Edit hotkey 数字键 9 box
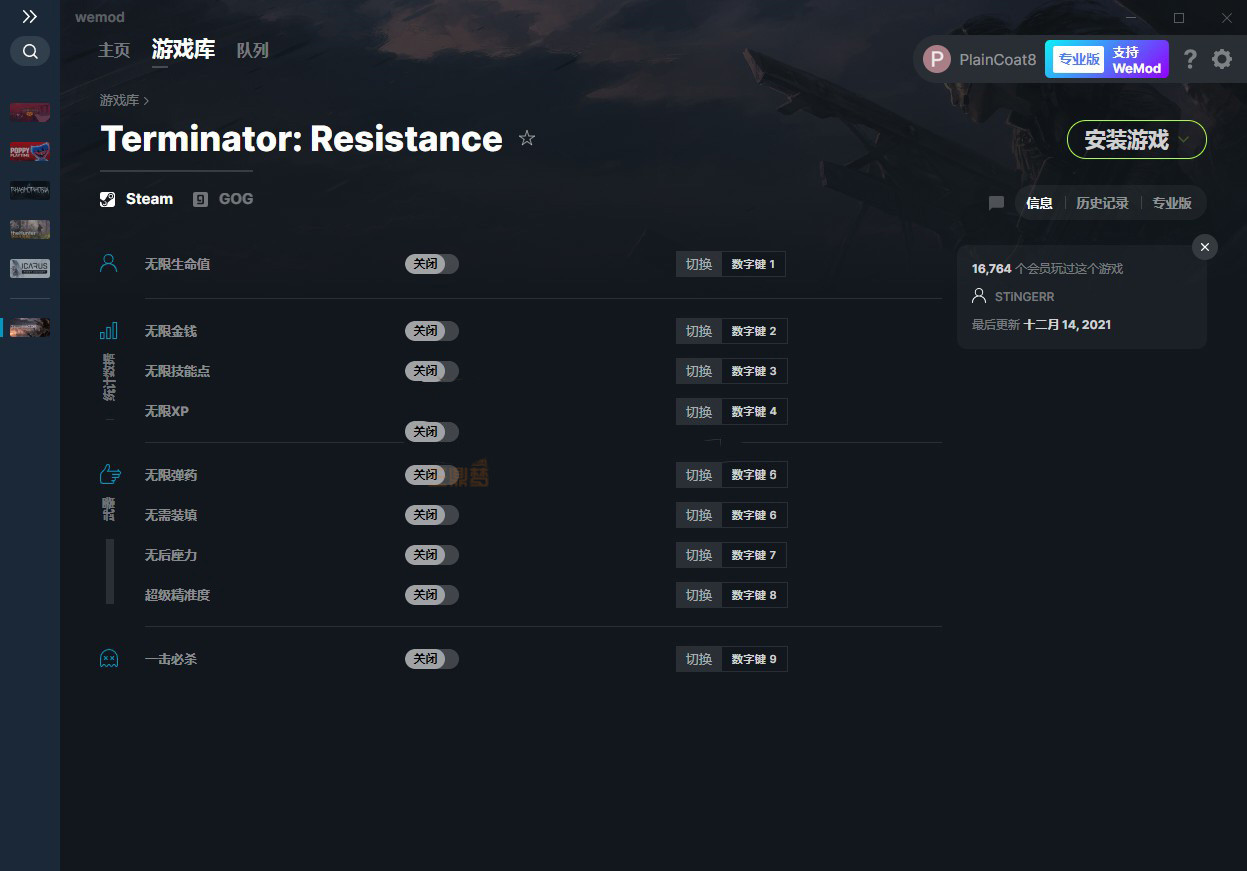 click(x=754, y=659)
